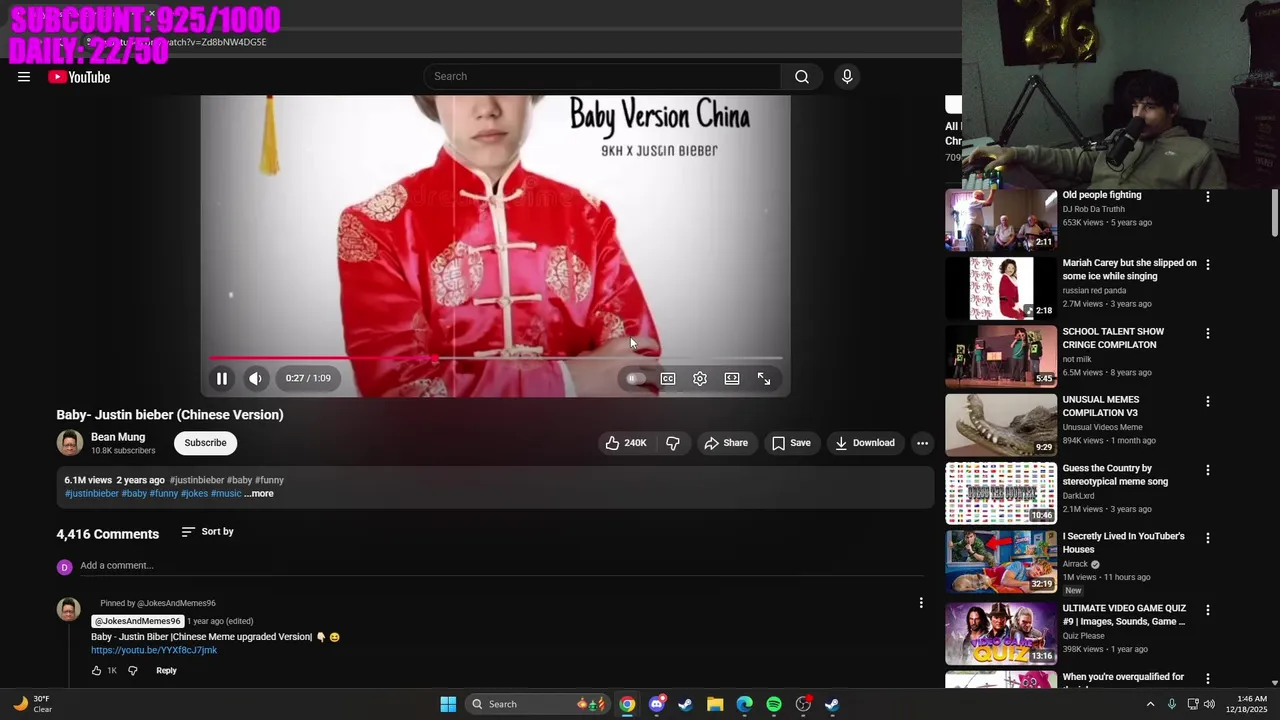Like the video (240K)
The width and height of the screenshot is (1280, 720).
coord(625,443)
